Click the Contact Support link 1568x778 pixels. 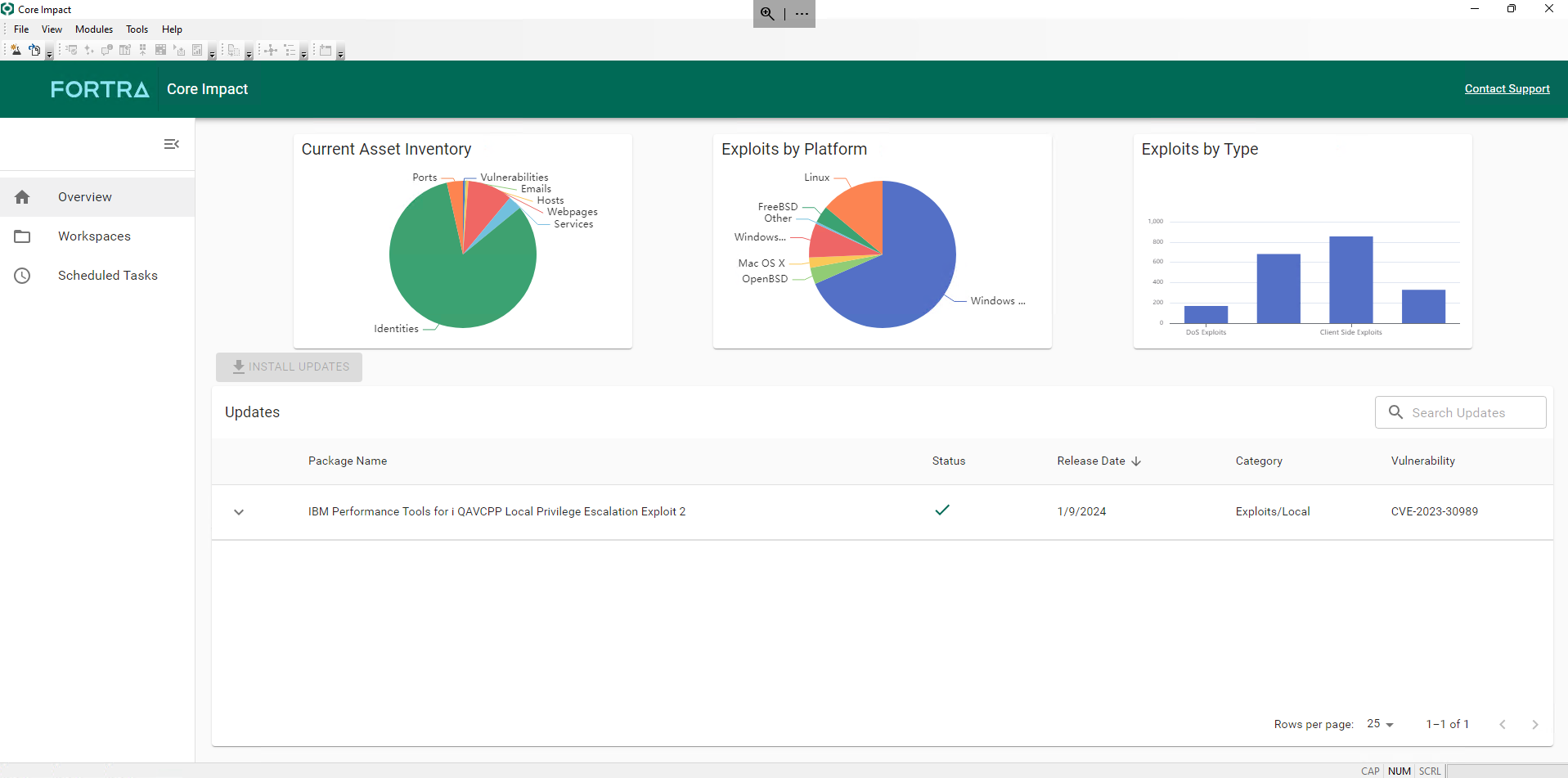1507,89
